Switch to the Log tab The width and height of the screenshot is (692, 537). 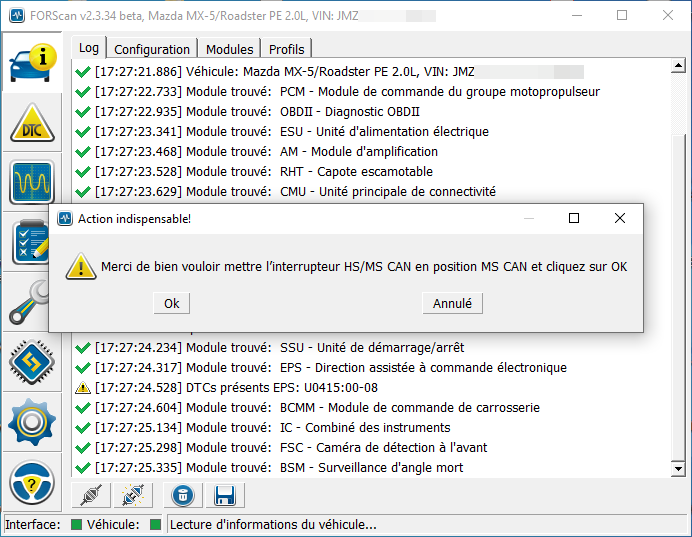[x=88, y=48]
